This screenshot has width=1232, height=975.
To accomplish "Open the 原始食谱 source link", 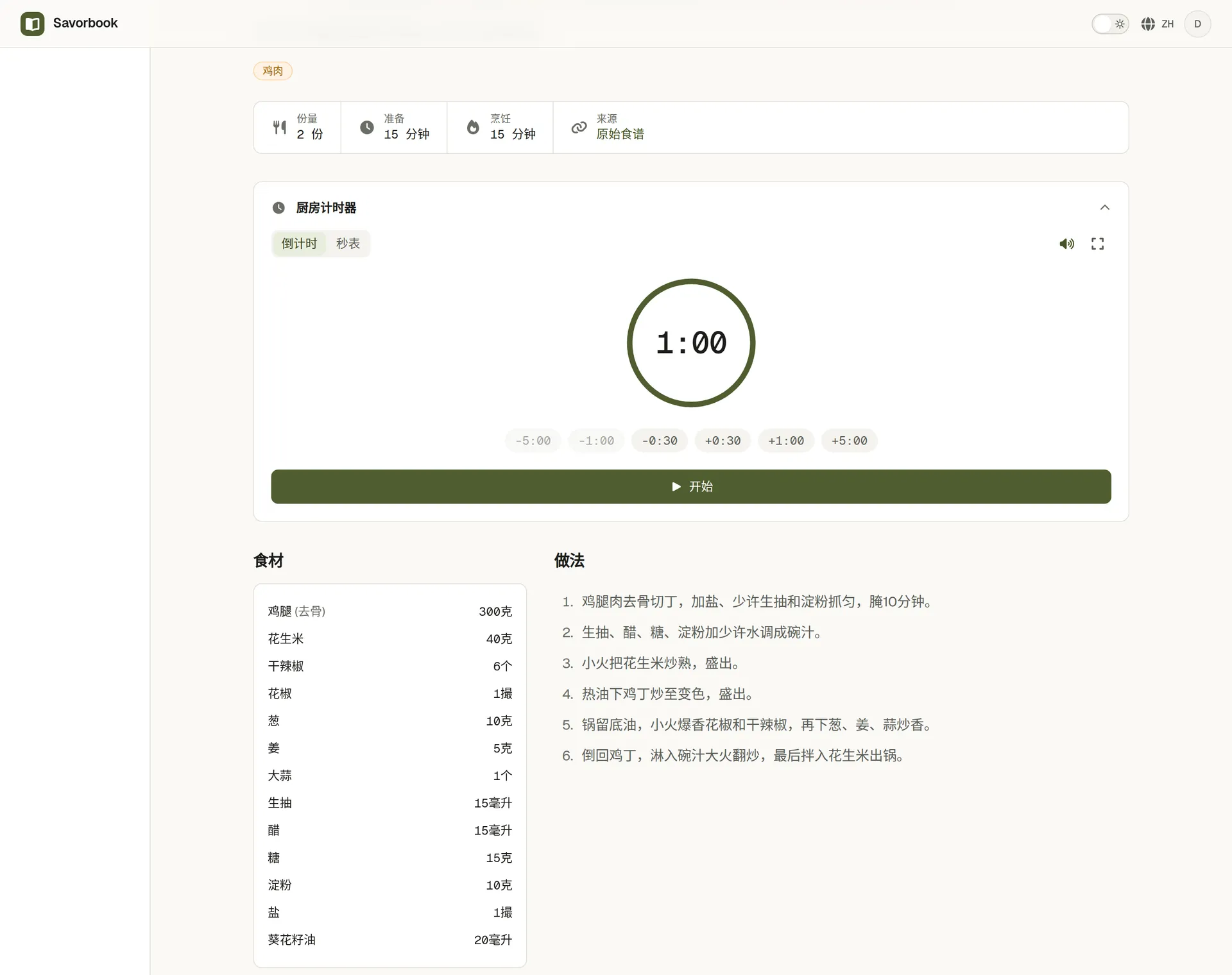I will pyautogui.click(x=620, y=134).
